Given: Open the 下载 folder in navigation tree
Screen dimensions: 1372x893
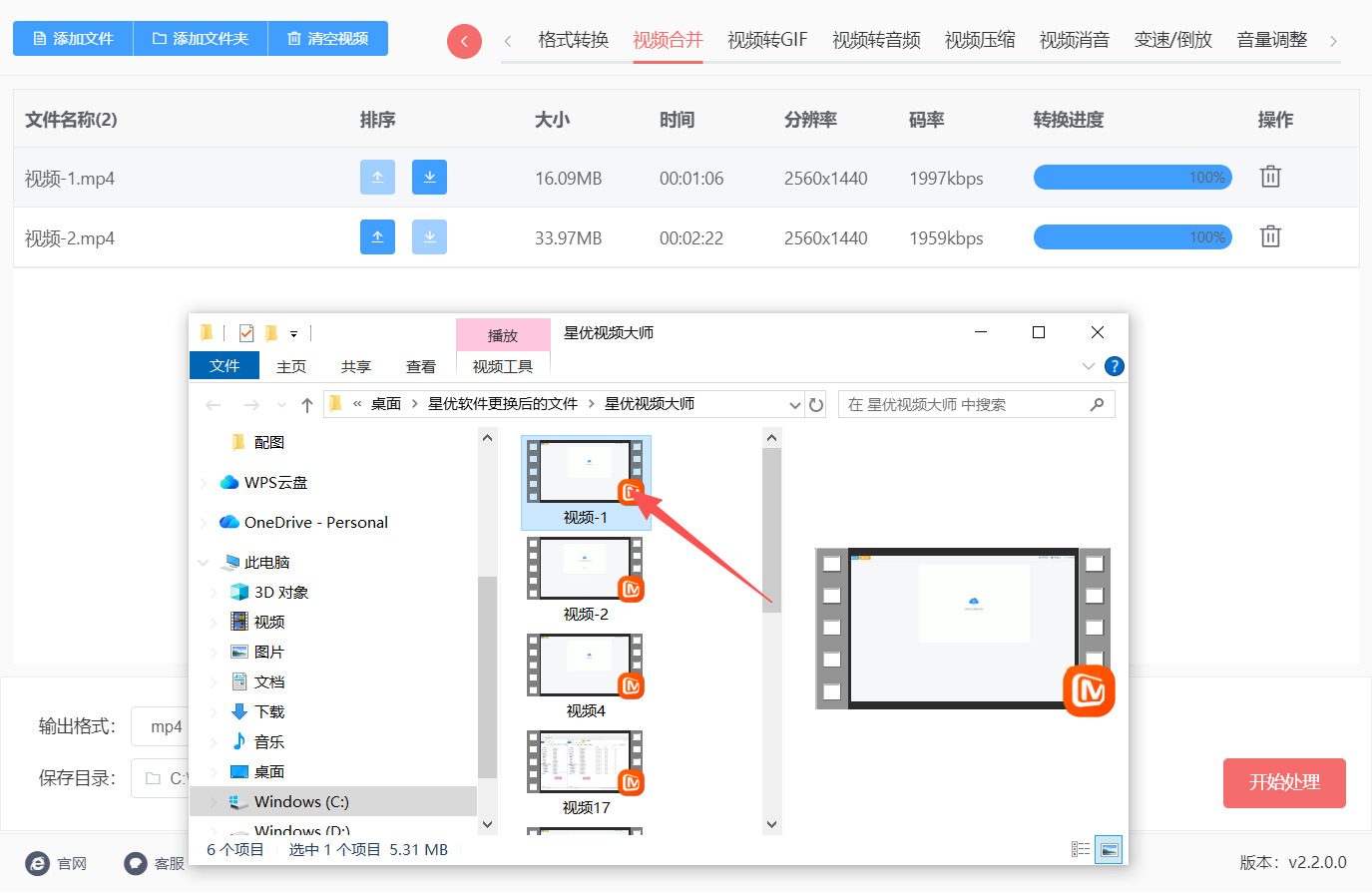Looking at the screenshot, I should pyautogui.click(x=269, y=711).
